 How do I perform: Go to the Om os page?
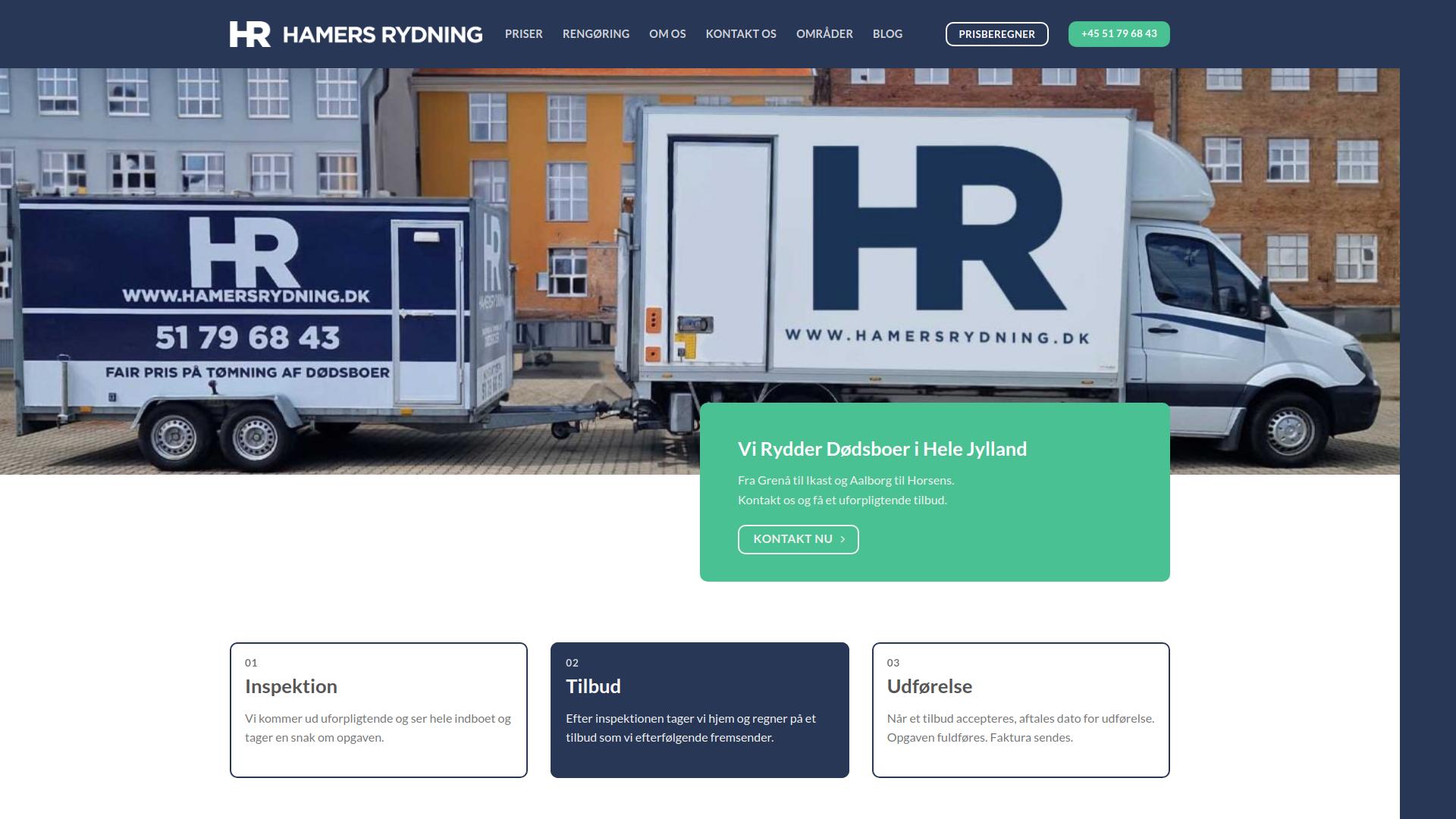[x=667, y=34]
